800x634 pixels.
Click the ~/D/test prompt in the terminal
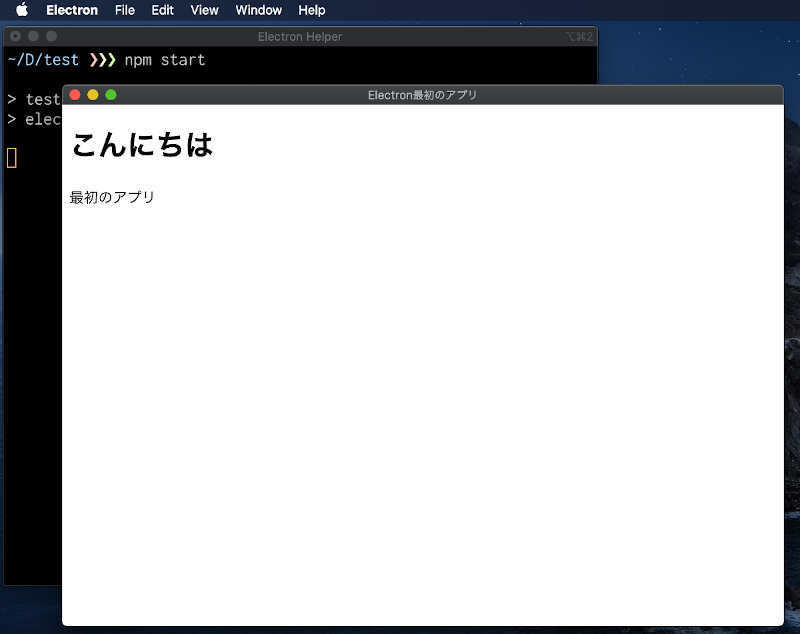pos(42,60)
